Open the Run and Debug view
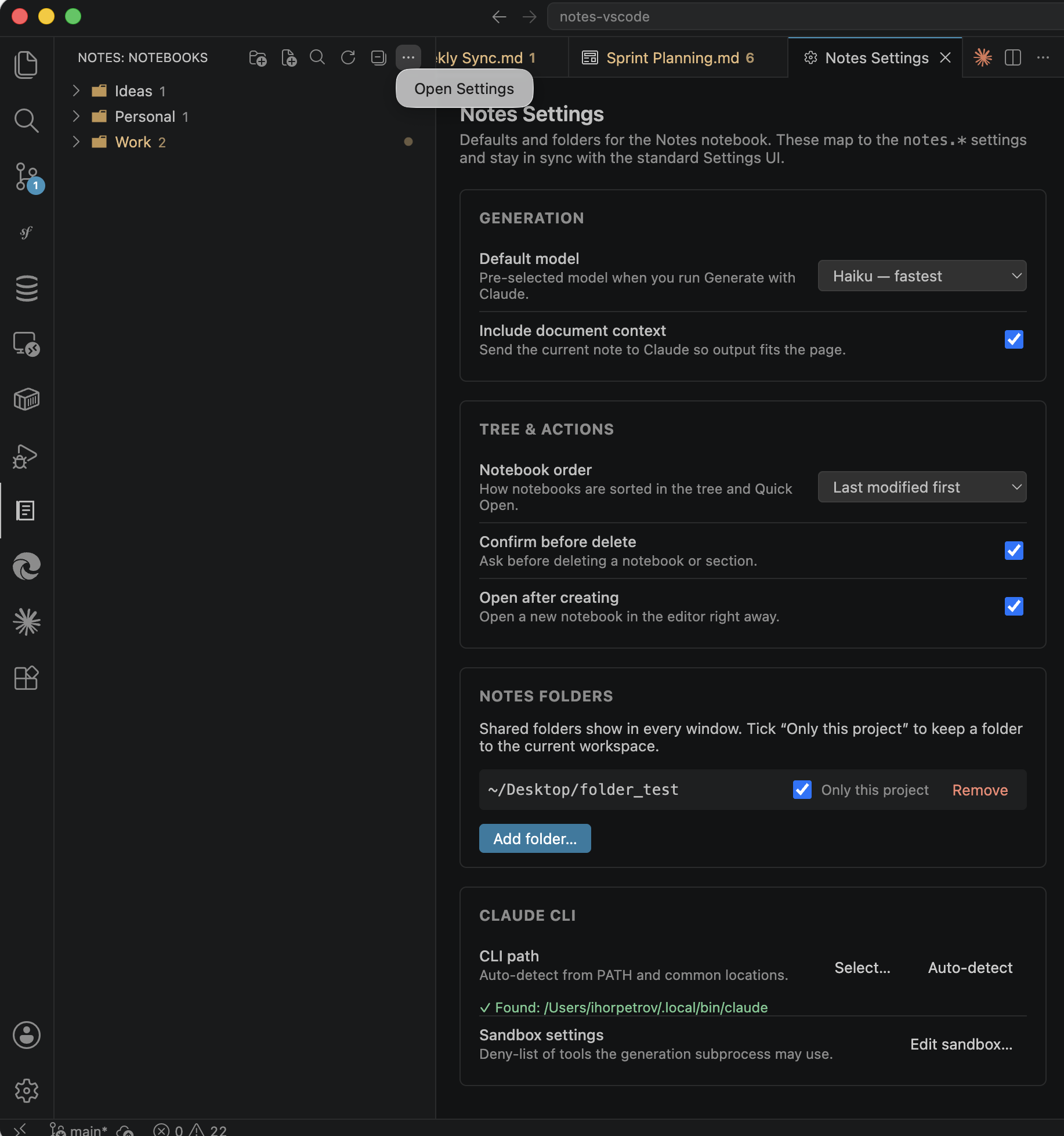This screenshot has height=1136, width=1064. 26,456
